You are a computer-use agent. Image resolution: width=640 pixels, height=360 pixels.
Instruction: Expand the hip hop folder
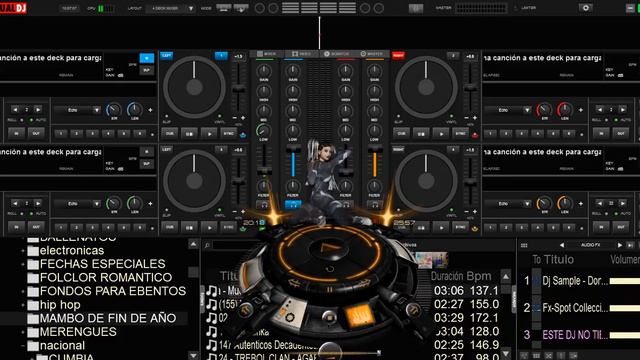coord(23,305)
